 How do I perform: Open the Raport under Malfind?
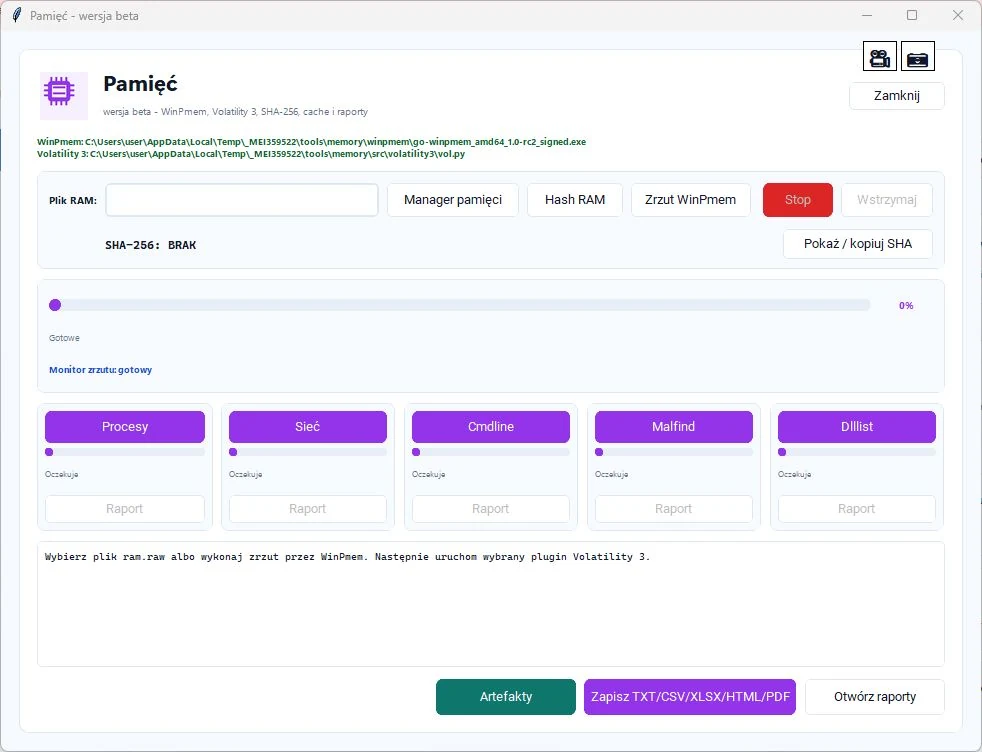pyautogui.click(x=673, y=508)
